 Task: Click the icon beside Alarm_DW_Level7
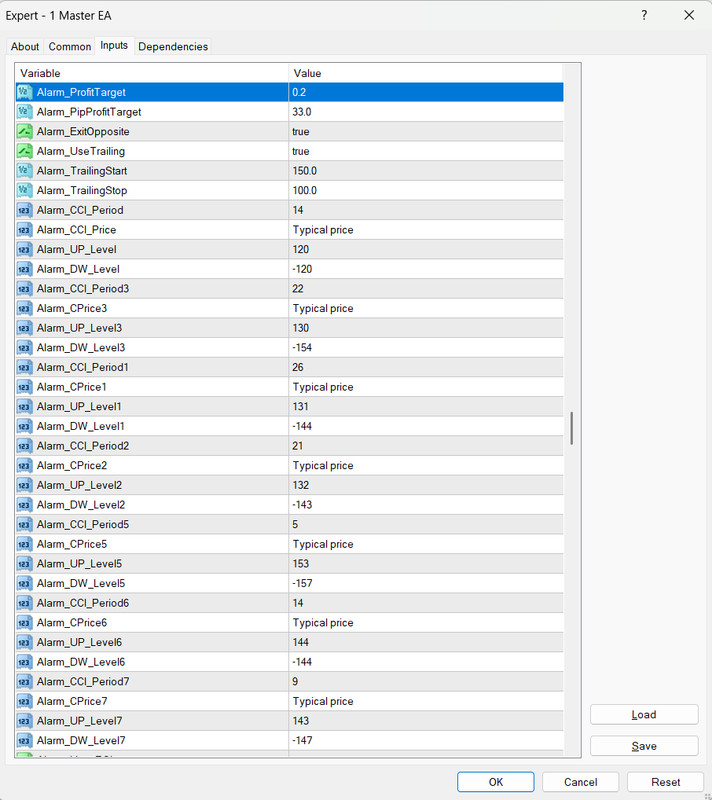pos(24,740)
